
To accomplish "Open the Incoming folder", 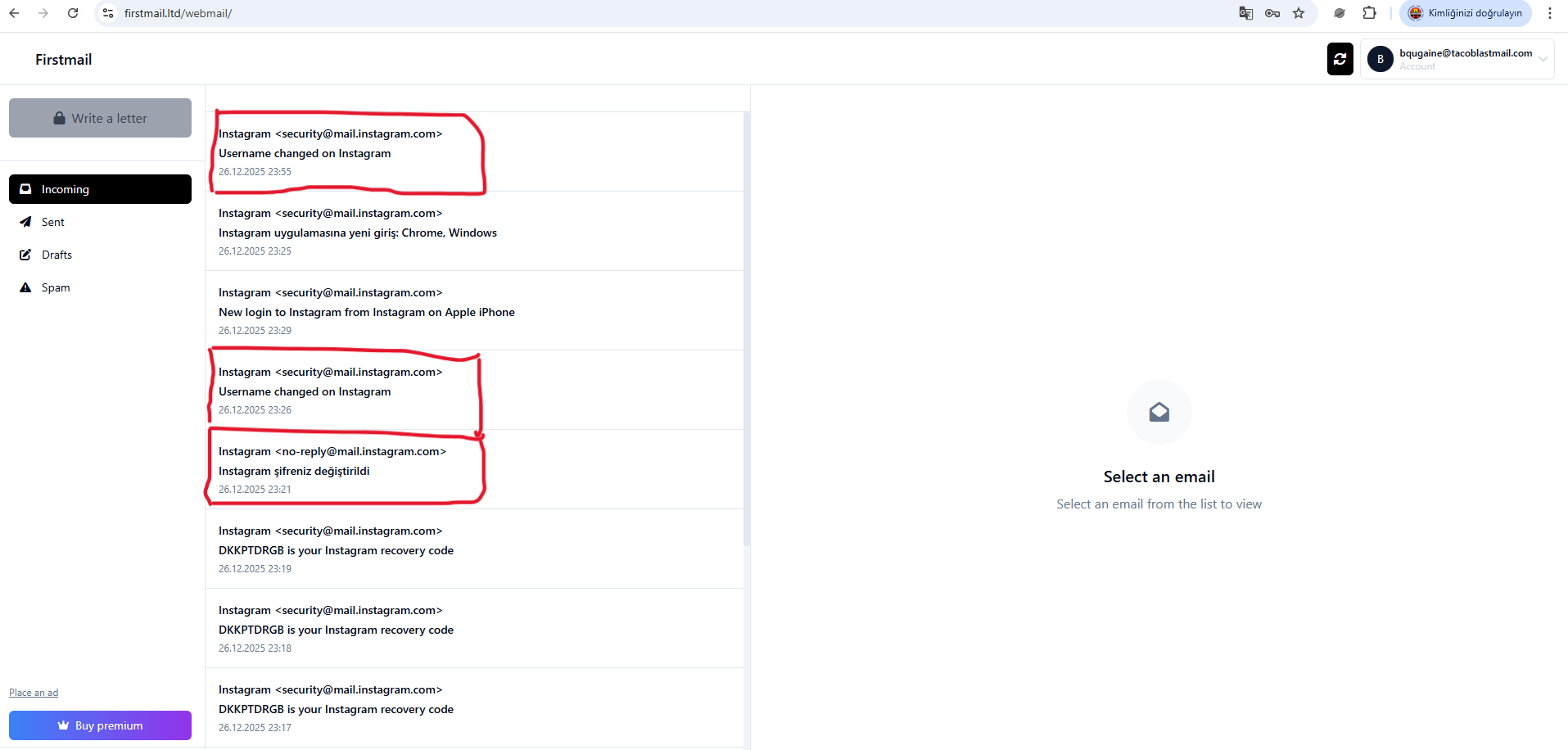I will pyautogui.click(x=100, y=189).
